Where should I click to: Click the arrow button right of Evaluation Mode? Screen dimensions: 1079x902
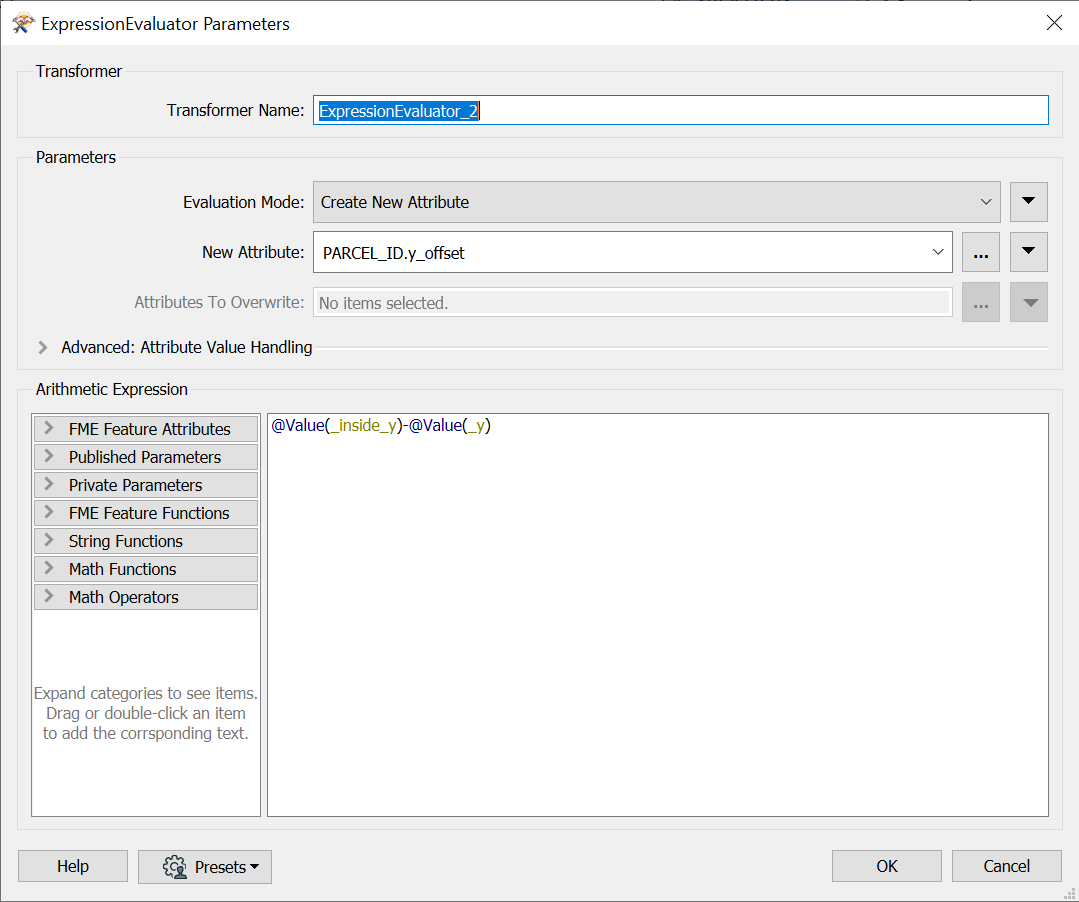[x=1028, y=201]
